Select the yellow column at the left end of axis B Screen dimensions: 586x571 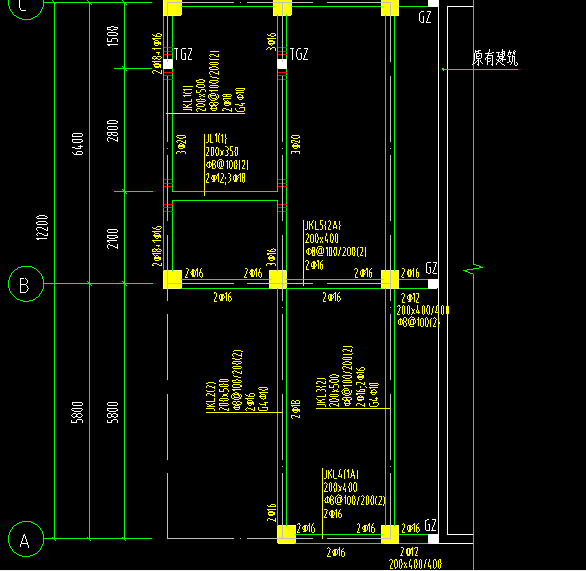[x=173, y=280]
